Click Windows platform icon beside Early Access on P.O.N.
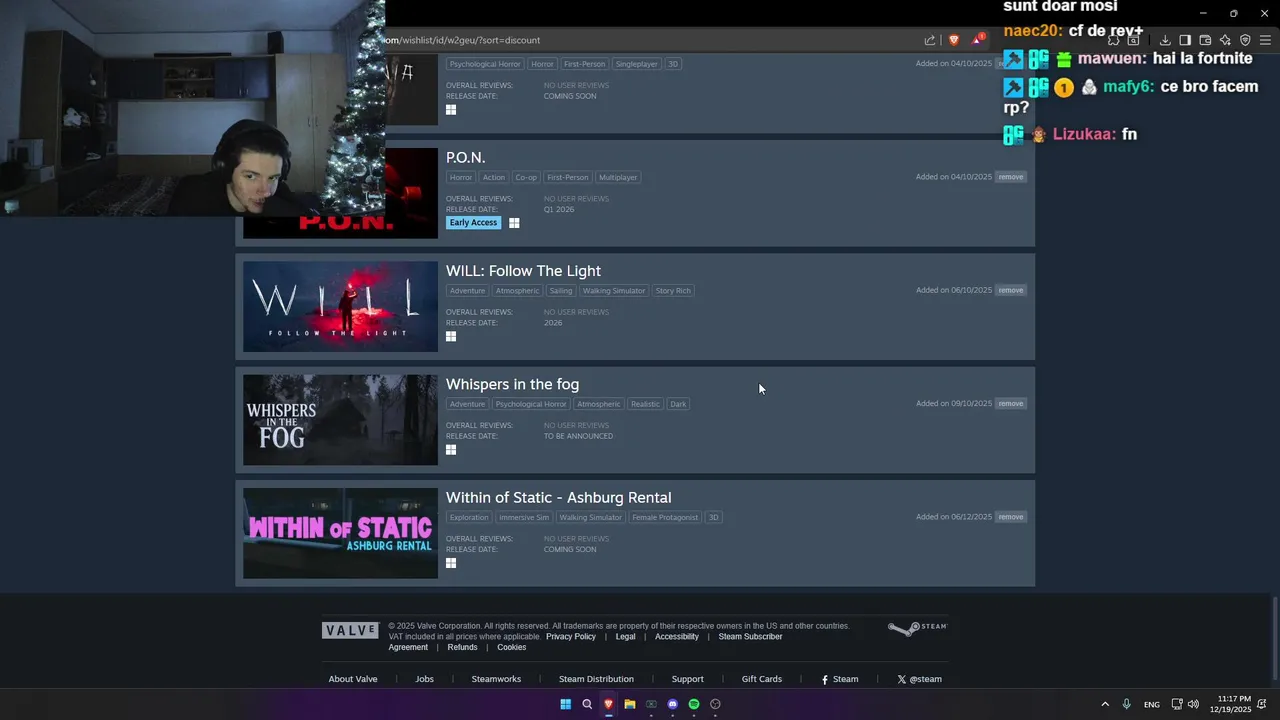 514,223
